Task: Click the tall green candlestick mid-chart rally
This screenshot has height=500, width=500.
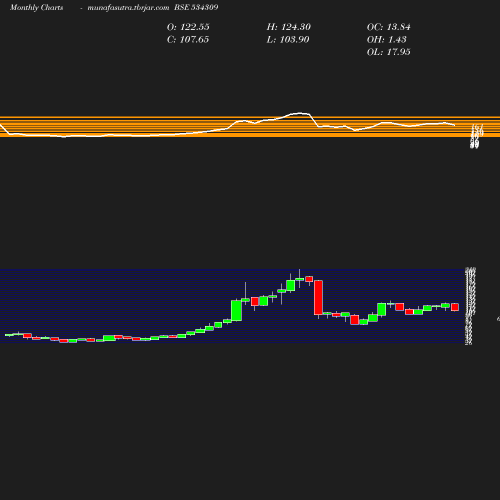Action: [x=236, y=310]
